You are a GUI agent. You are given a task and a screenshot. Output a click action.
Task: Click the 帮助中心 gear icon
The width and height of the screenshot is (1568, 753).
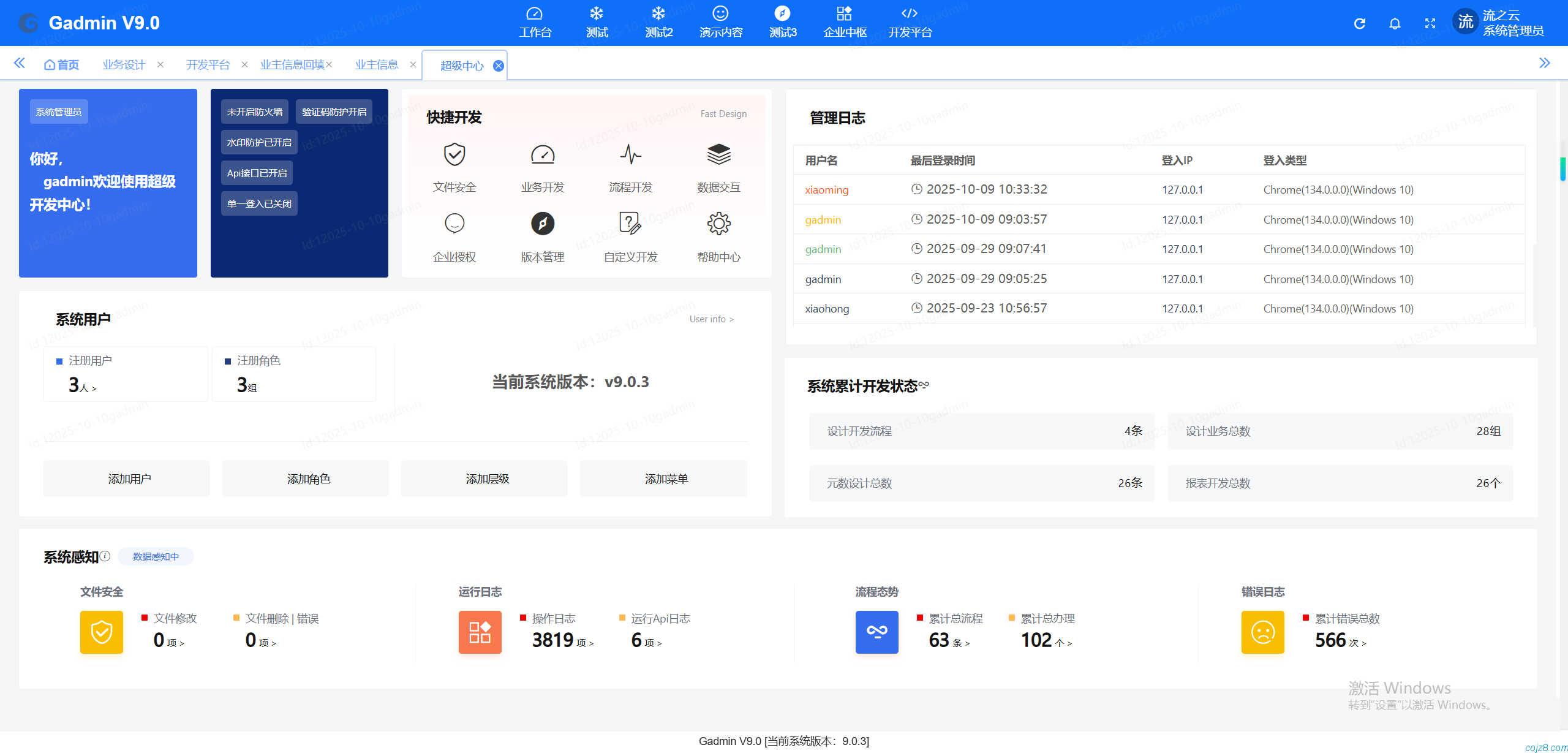718,224
